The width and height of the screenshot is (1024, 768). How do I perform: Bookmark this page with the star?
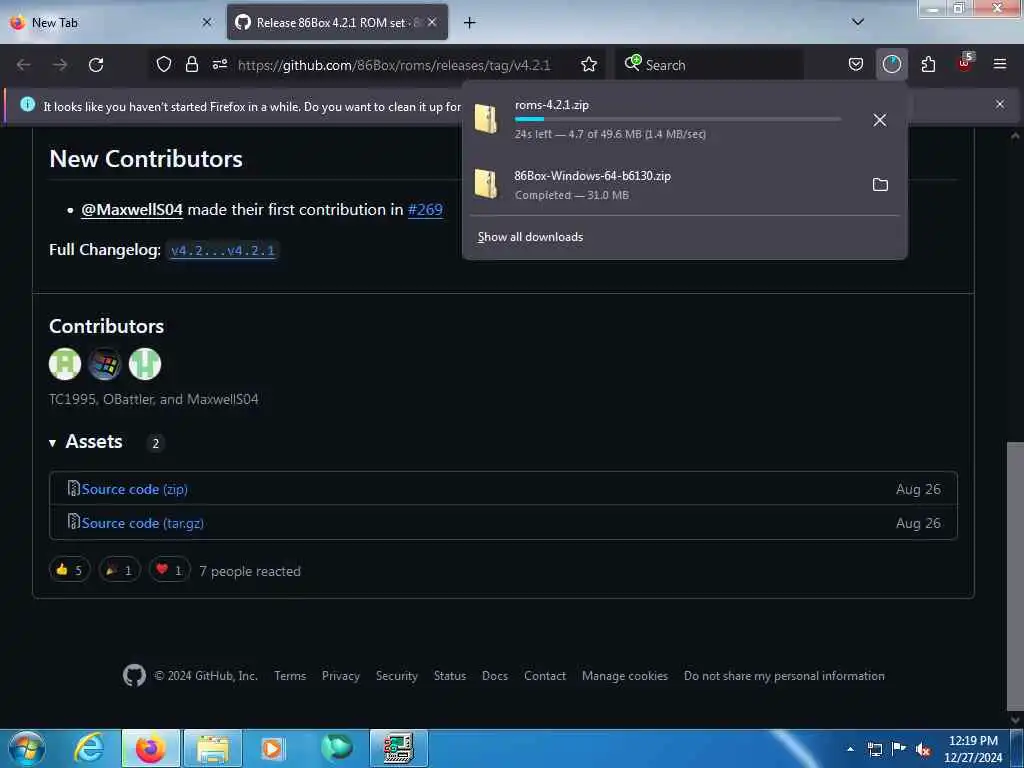(589, 65)
